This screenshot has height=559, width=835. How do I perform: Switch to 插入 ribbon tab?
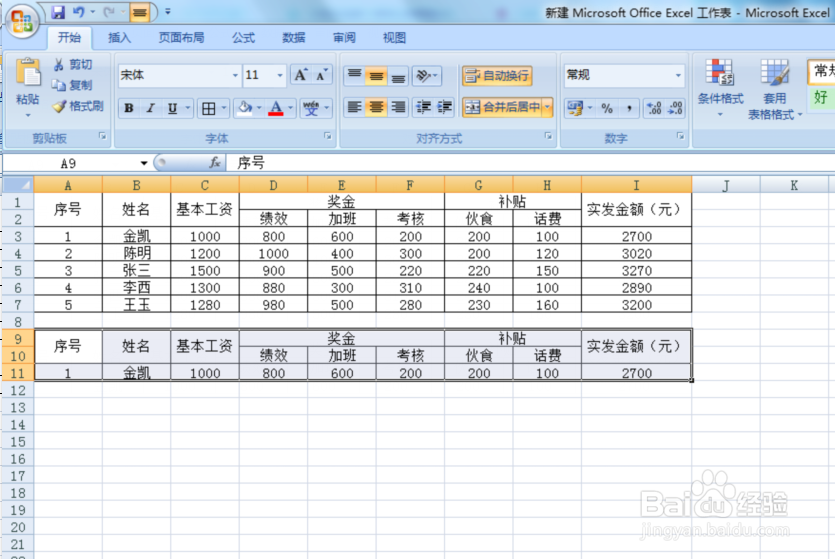[119, 37]
